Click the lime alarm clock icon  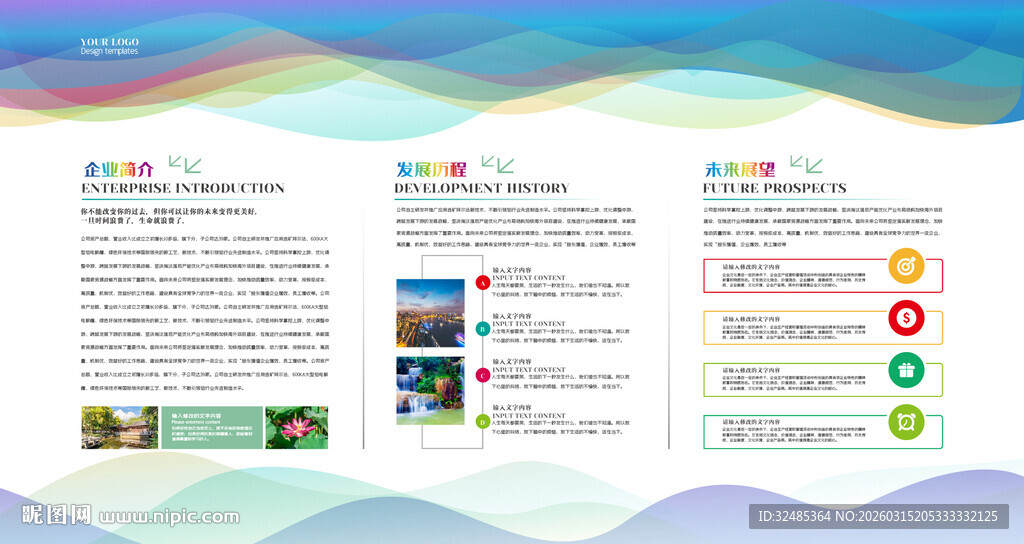906,422
